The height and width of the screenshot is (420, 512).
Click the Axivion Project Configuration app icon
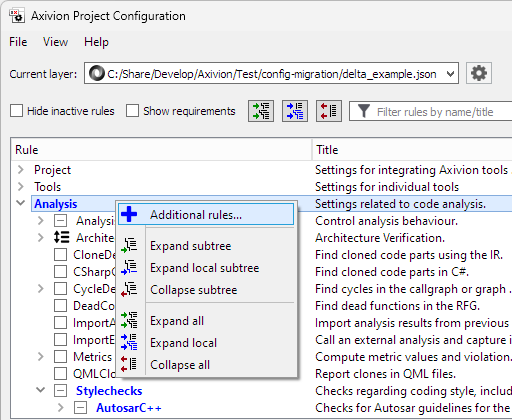(x=17, y=16)
